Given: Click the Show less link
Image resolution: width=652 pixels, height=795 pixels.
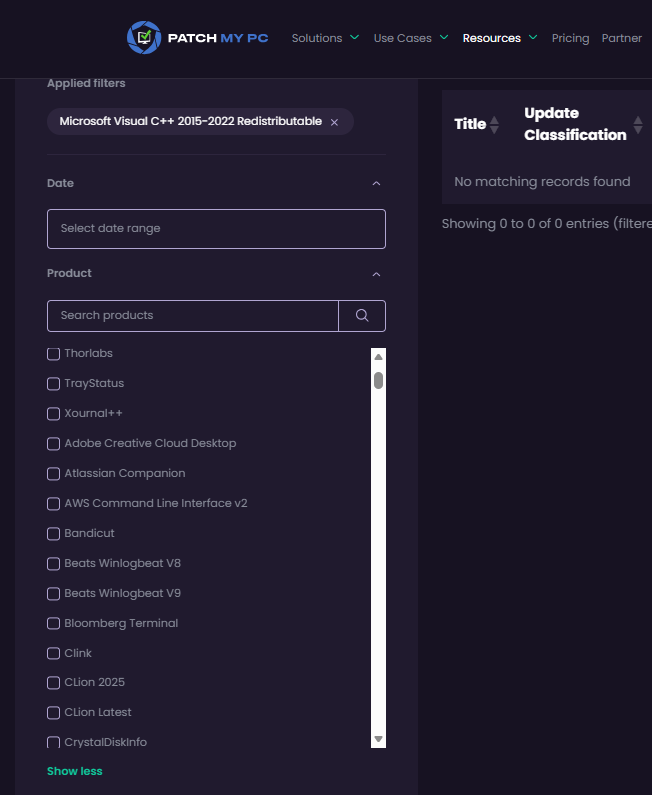Looking at the screenshot, I should tap(74, 771).
